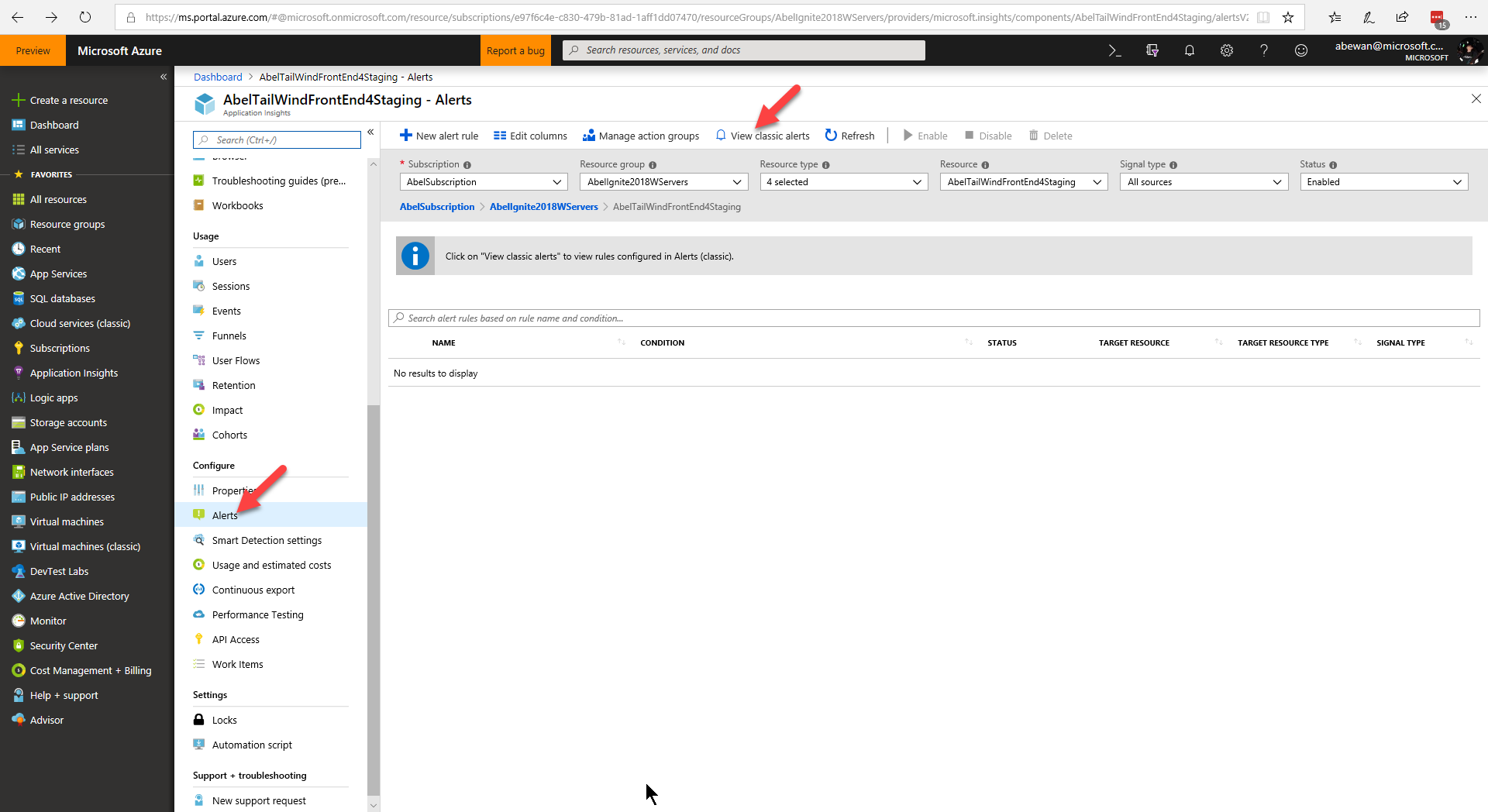Click the feedback smiley icon
Viewport: 1488px width, 812px height.
(x=1301, y=50)
